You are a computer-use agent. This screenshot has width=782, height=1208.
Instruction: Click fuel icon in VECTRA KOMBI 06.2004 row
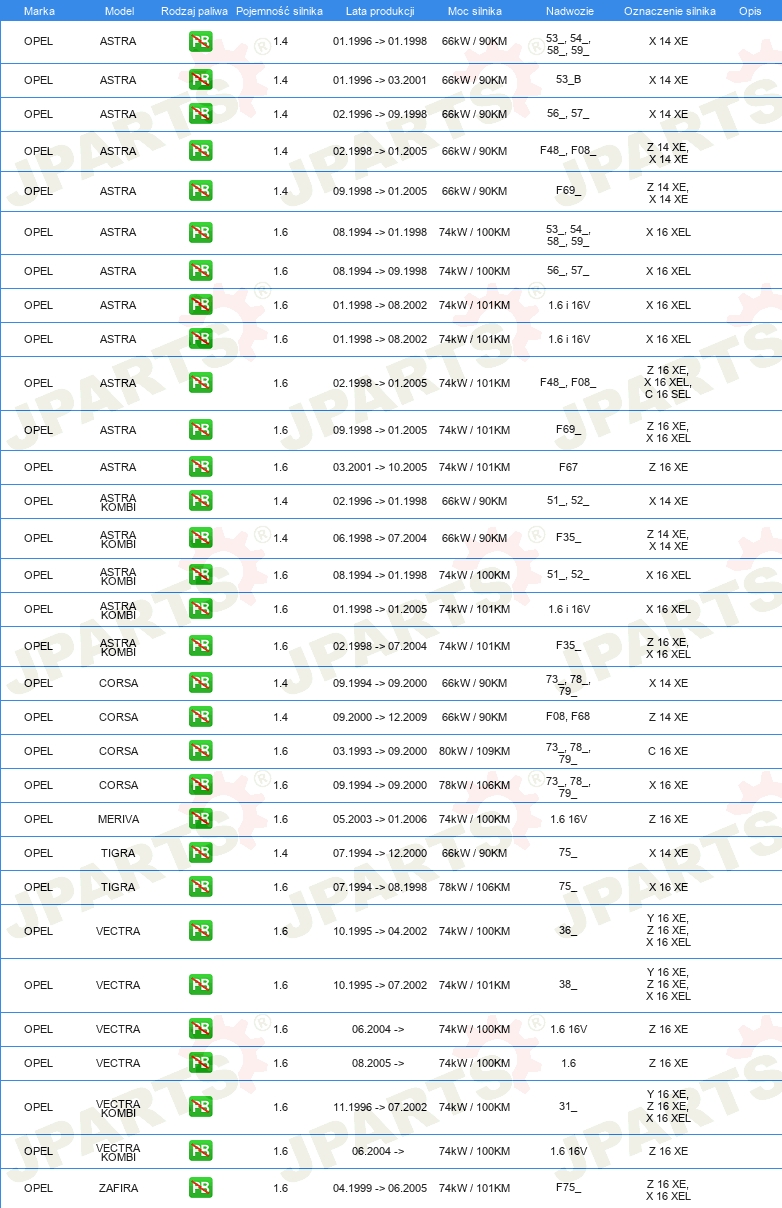point(200,1151)
